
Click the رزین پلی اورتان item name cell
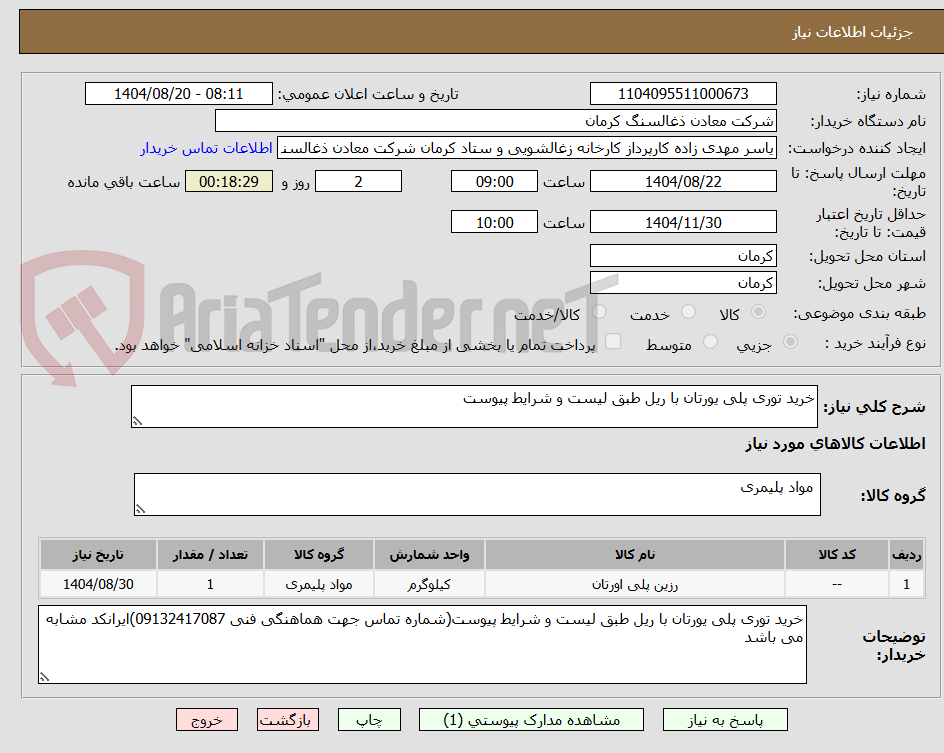638,583
